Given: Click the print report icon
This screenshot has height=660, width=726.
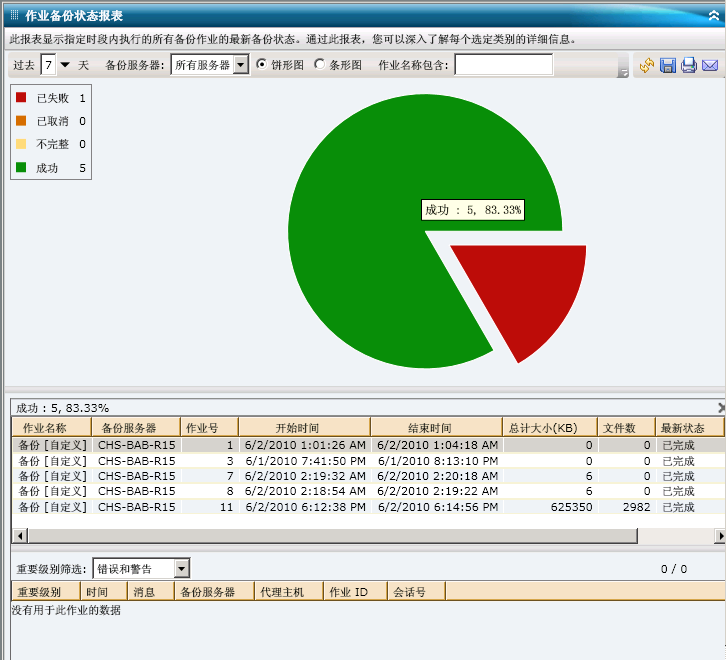Looking at the screenshot, I should tap(689, 65).
